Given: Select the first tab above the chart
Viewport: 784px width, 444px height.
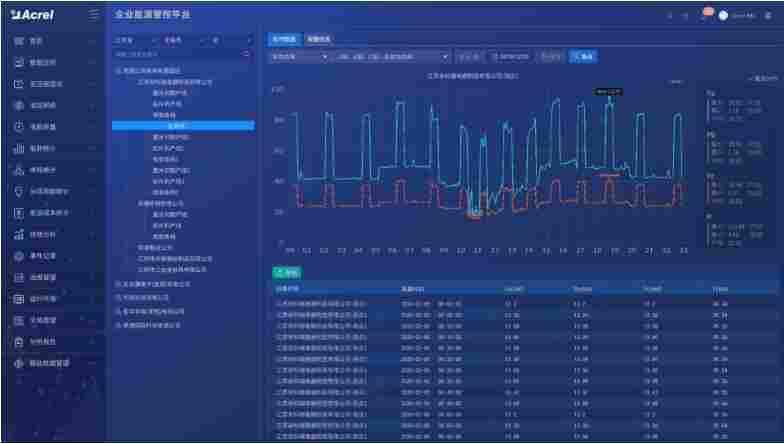Looking at the screenshot, I should (x=285, y=39).
